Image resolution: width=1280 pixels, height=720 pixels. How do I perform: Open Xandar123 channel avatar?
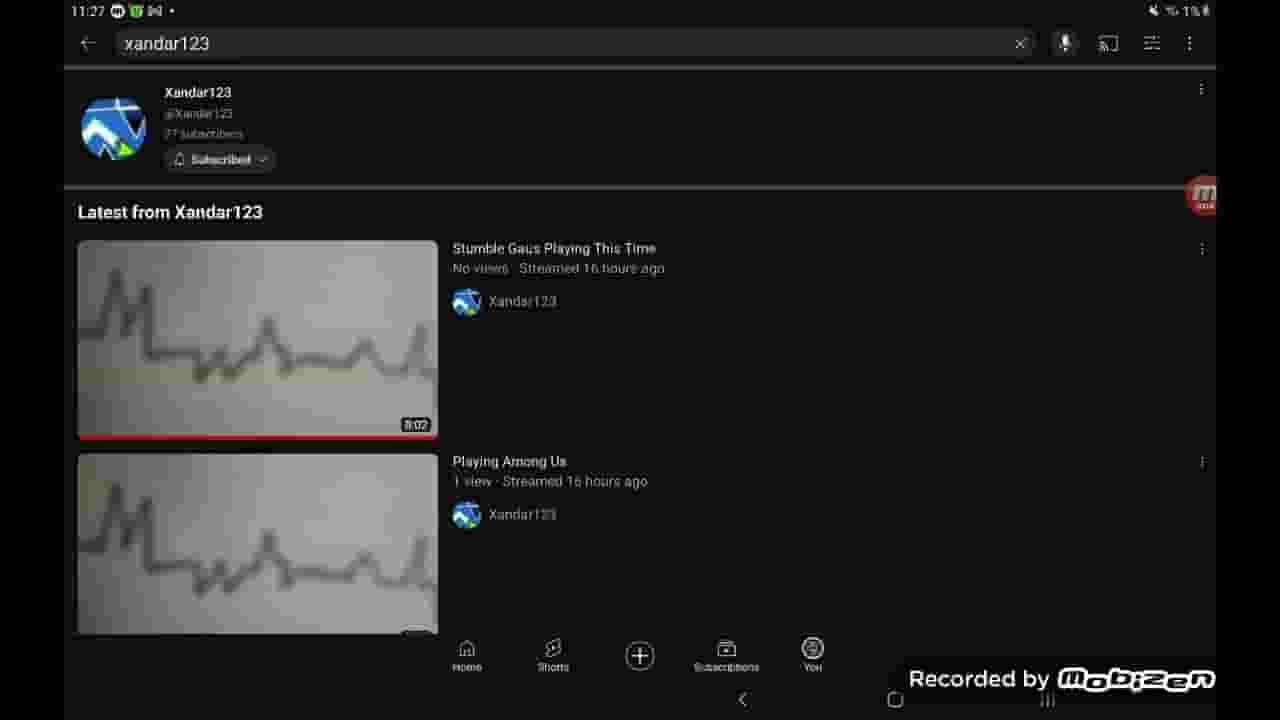[113, 128]
